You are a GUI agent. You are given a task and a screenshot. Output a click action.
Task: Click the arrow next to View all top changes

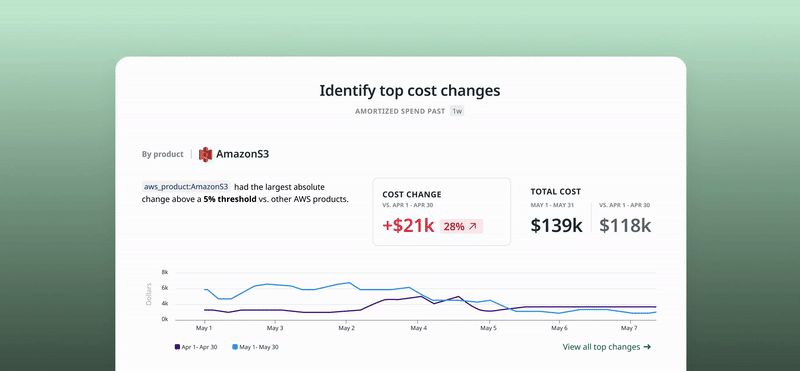point(647,347)
